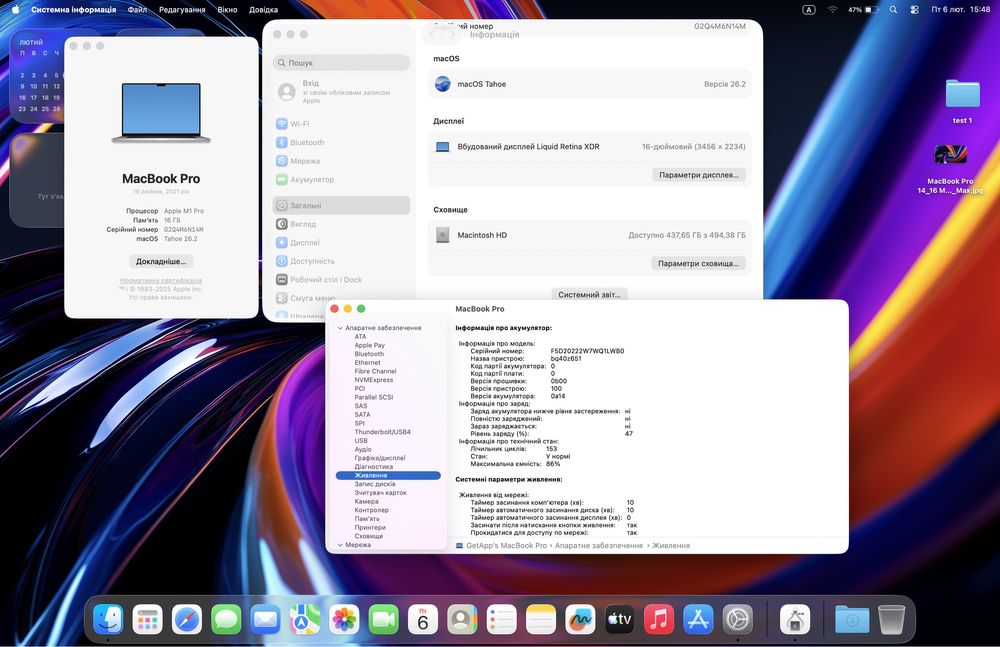Open Notes app in Dock
This screenshot has height=647, width=1000.
541,620
